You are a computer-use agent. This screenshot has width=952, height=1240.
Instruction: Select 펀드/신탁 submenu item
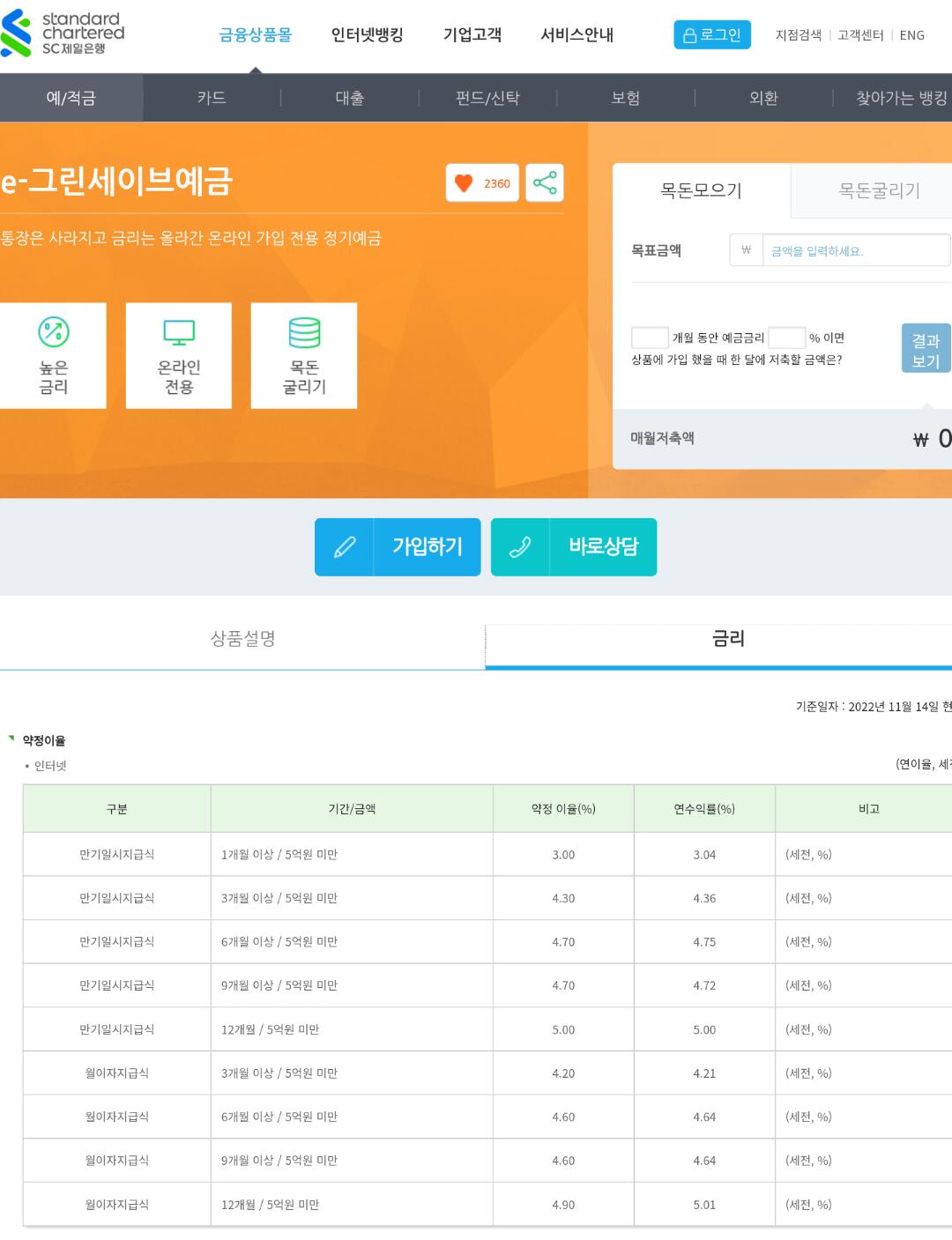pos(487,98)
